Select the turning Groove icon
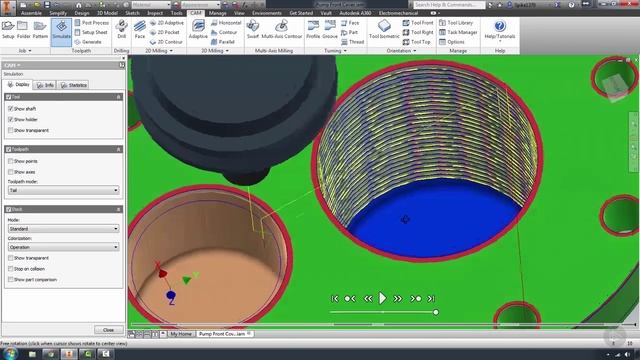 point(330,29)
